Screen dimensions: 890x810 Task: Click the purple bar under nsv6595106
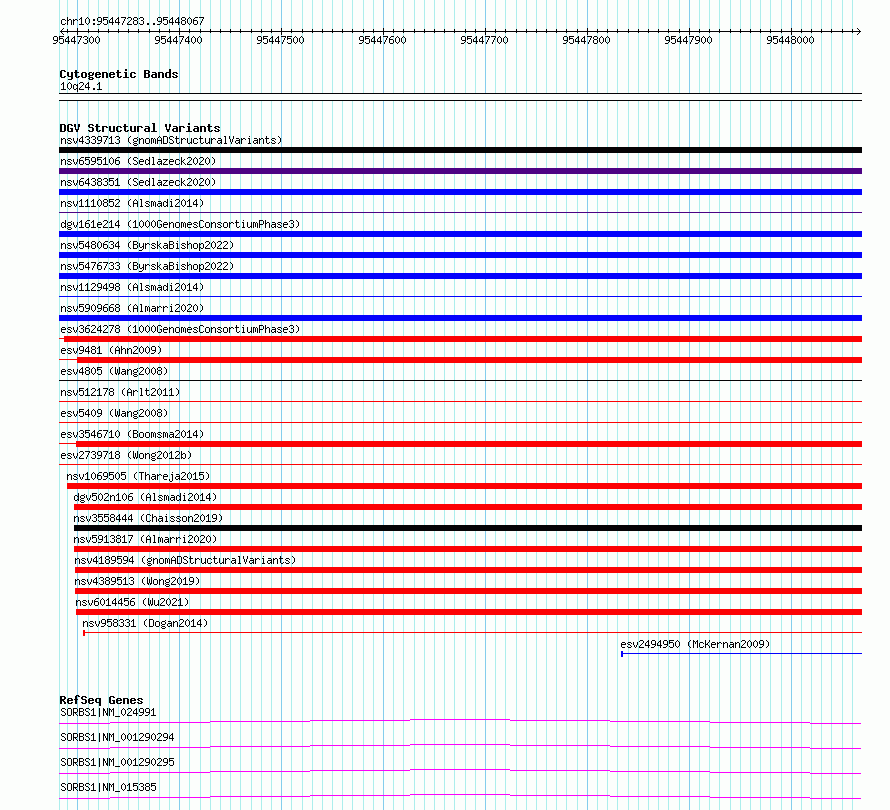pyautogui.click(x=460, y=171)
